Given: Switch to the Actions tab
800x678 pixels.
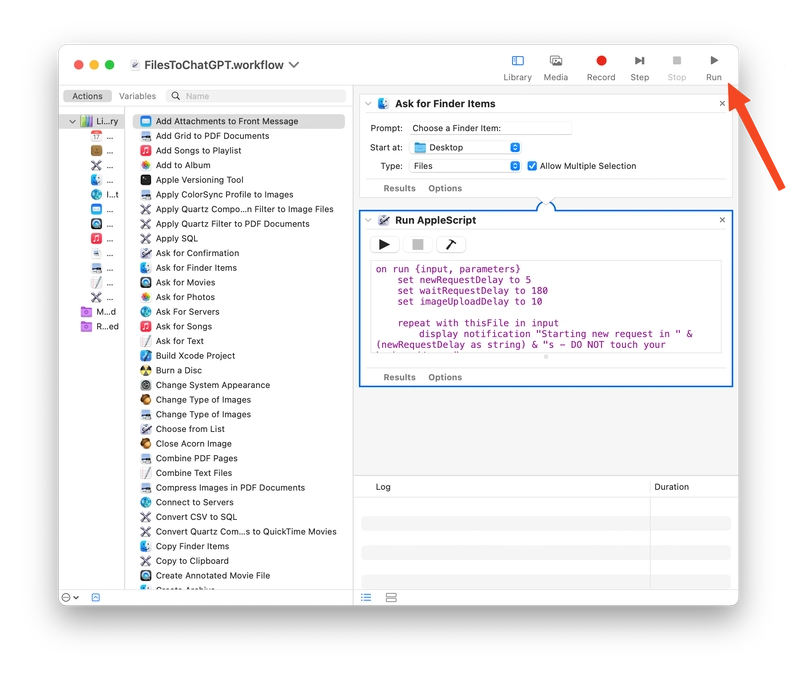Looking at the screenshot, I should pyautogui.click(x=87, y=96).
